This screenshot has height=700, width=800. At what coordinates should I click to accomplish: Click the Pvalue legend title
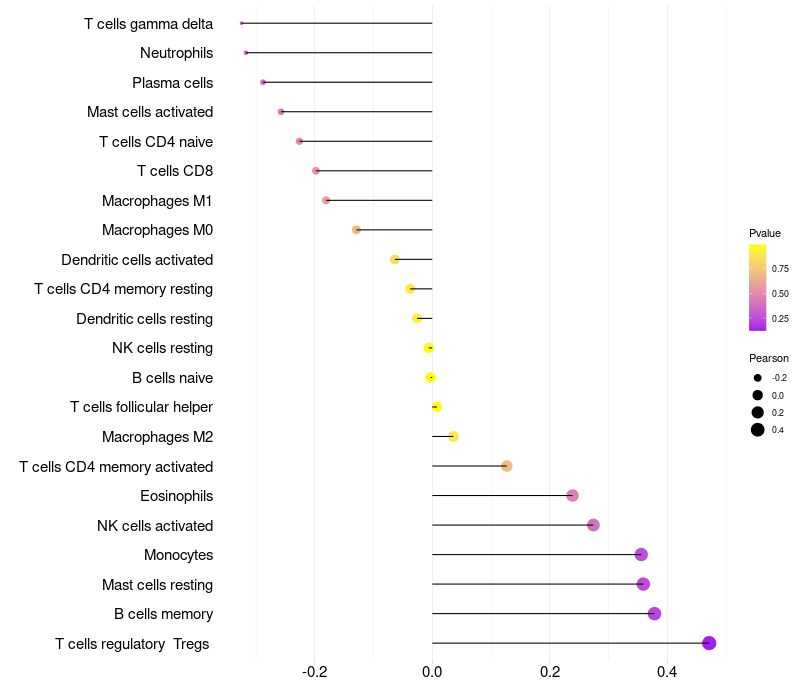click(765, 233)
